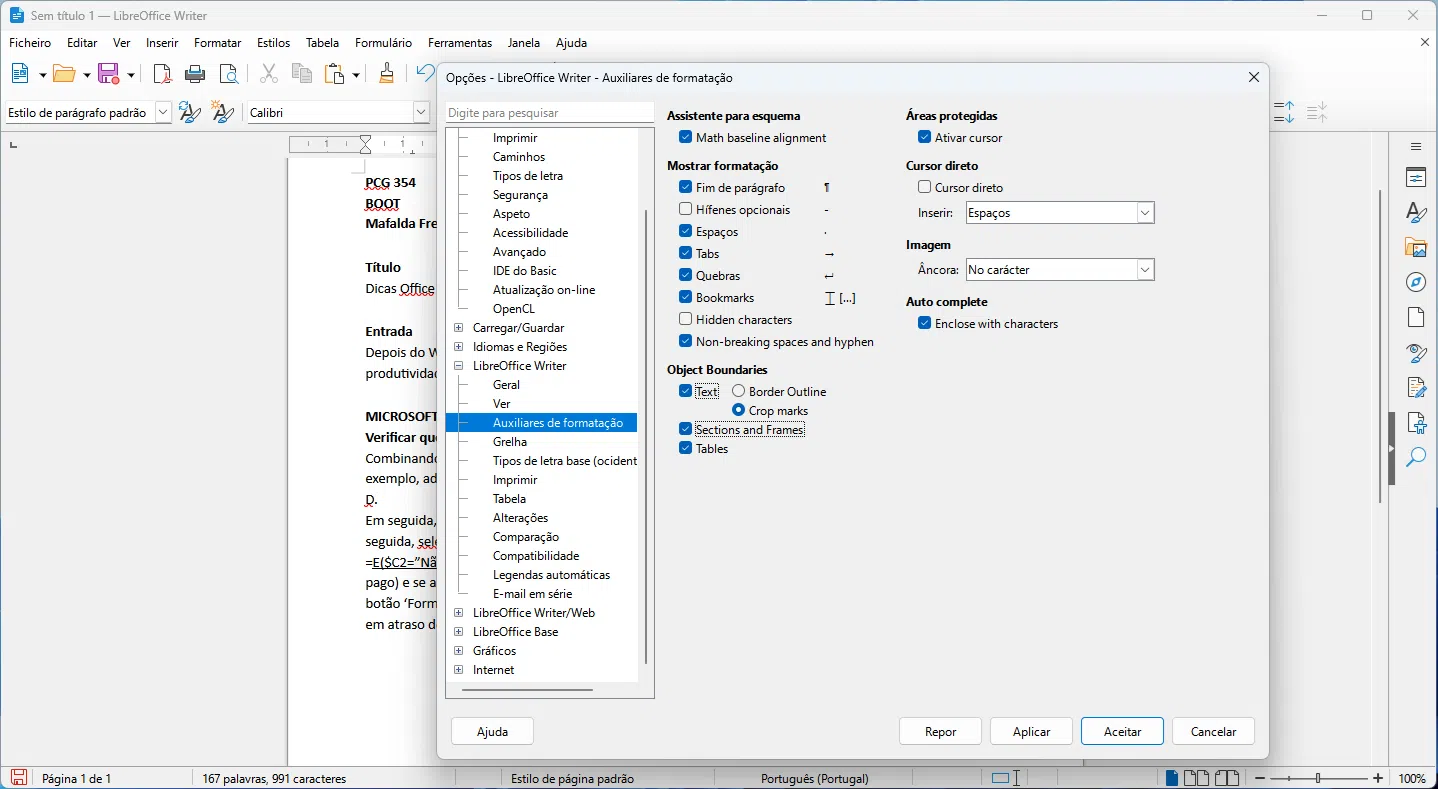Screen dimensions: 1438x789
Task: Click Increase Paragraph Spacing icon
Action: pos(1284,113)
